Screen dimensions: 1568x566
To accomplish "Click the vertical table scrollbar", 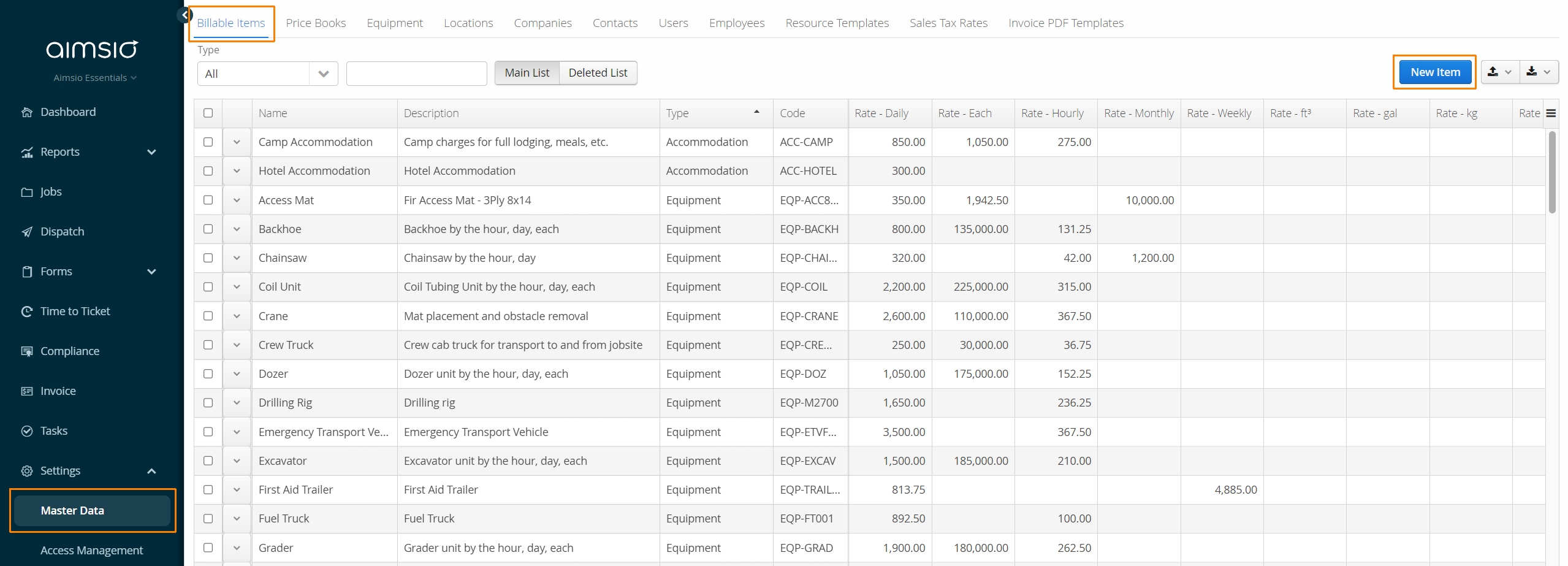I will tap(1552, 172).
